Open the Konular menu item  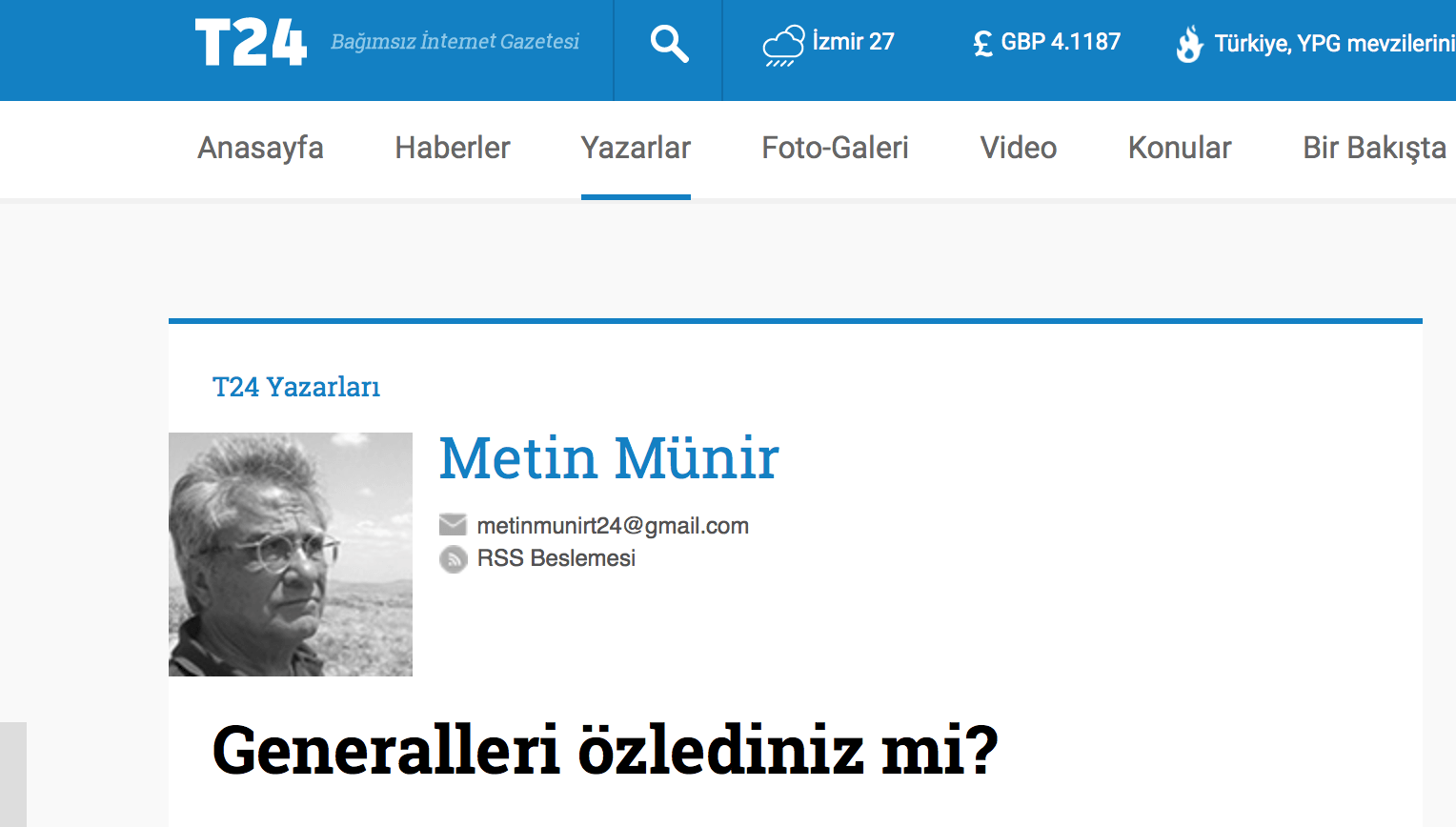coord(1180,148)
